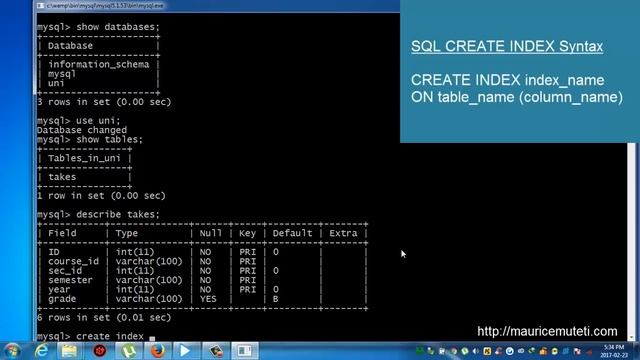Click the 'Field' column header

[62, 233]
